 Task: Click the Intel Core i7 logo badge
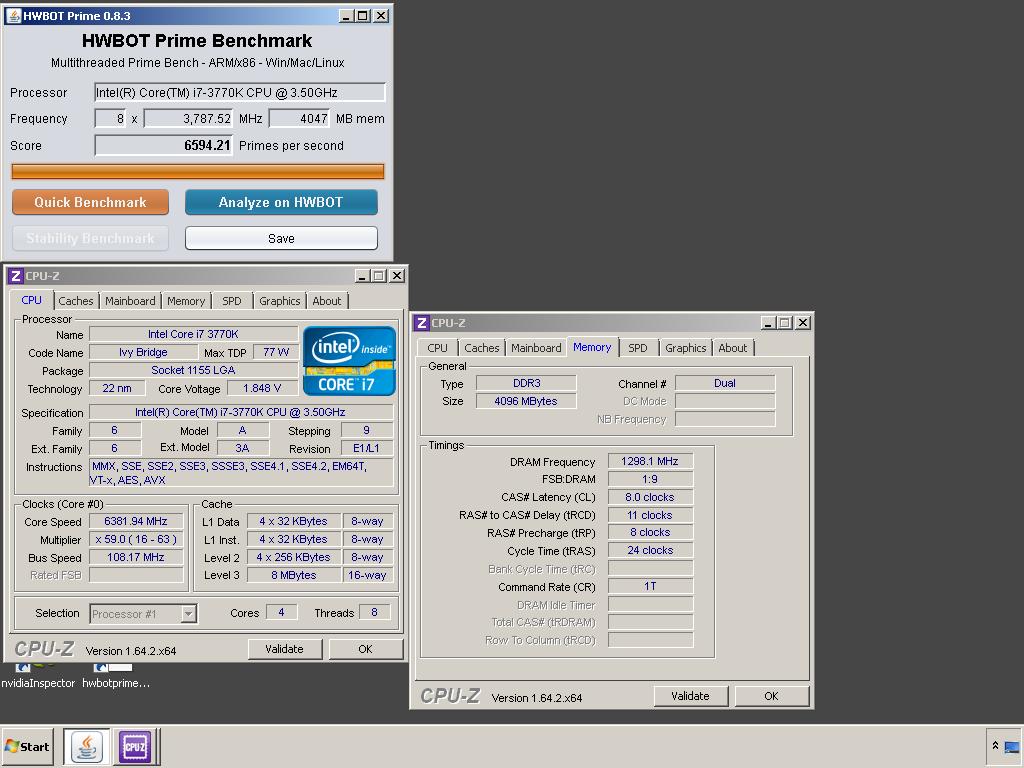pos(349,361)
